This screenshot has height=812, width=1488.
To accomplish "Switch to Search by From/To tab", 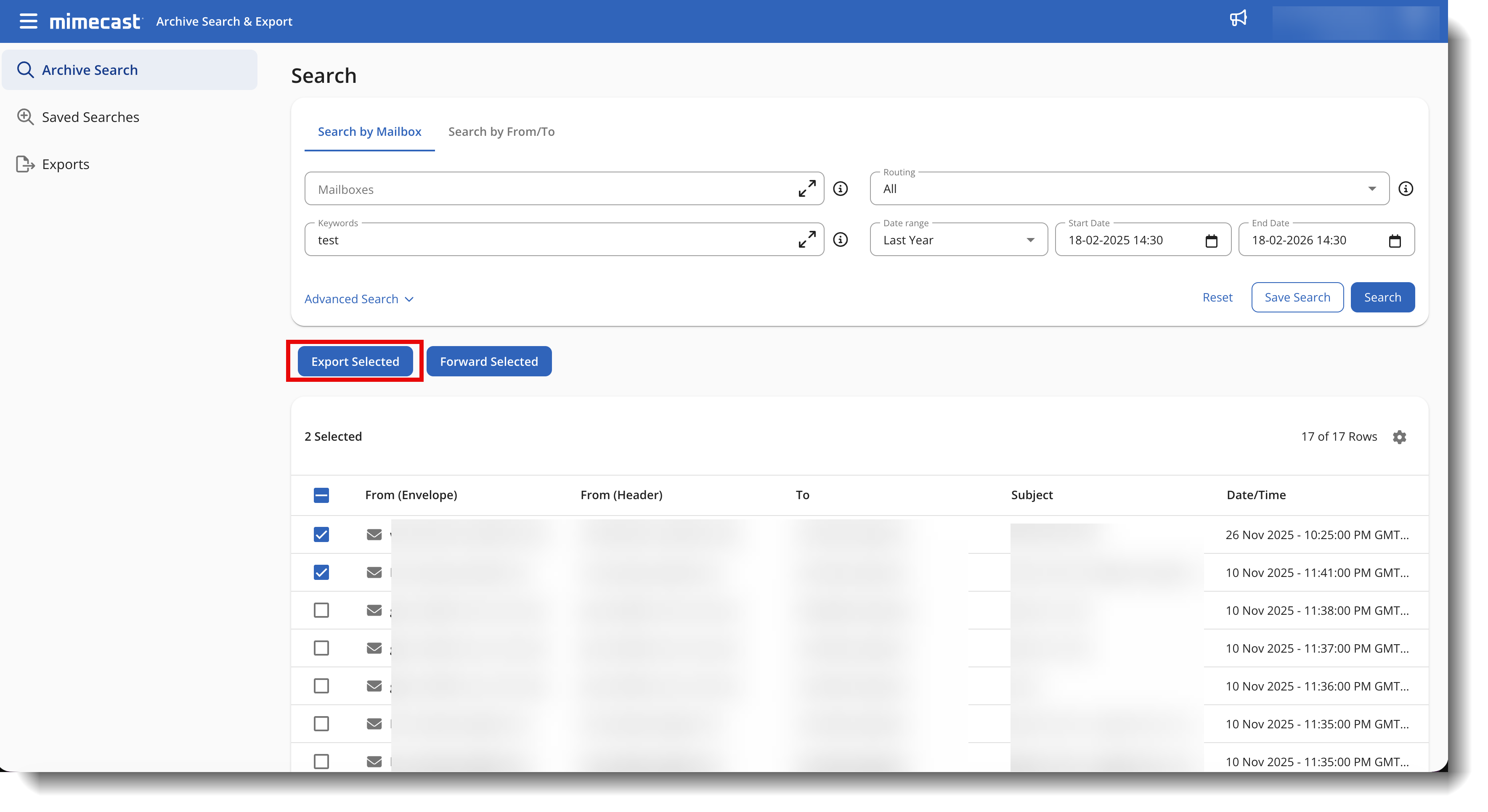I will [501, 132].
